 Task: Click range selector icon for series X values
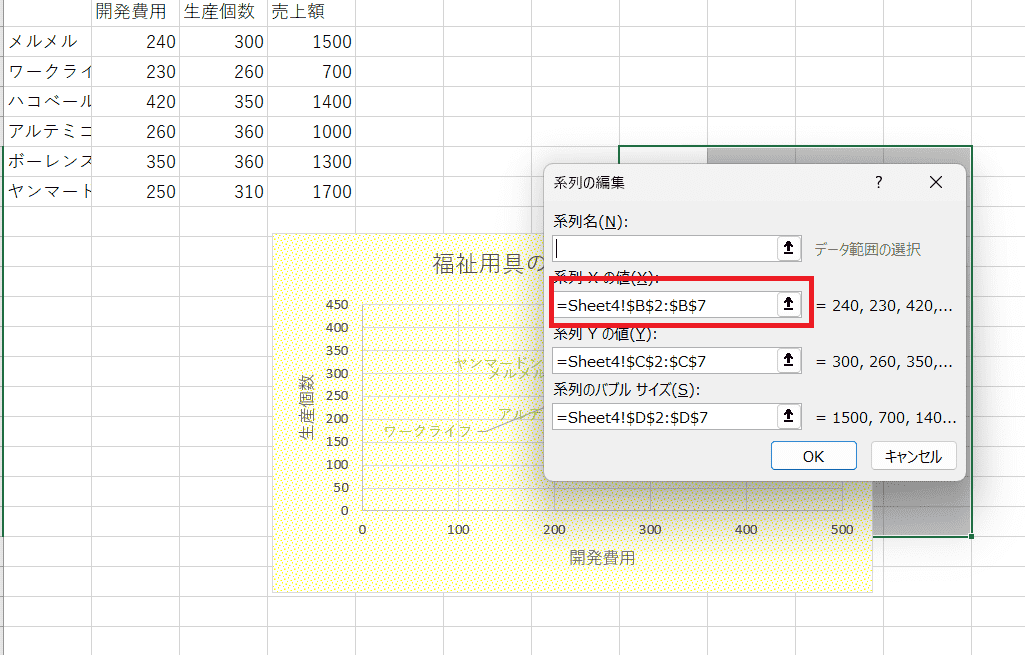click(x=789, y=304)
